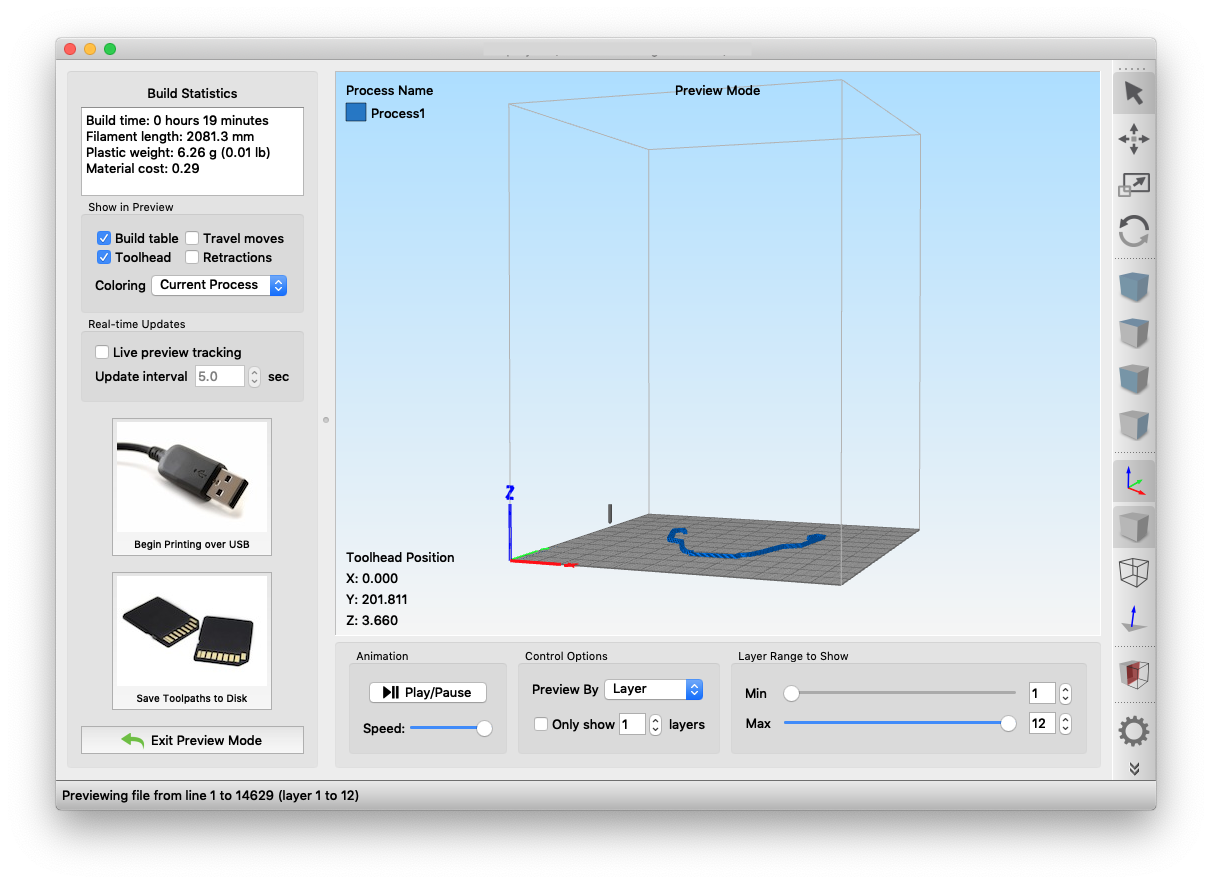
Task: Click the Max layer stepper arrows
Action: click(1065, 723)
